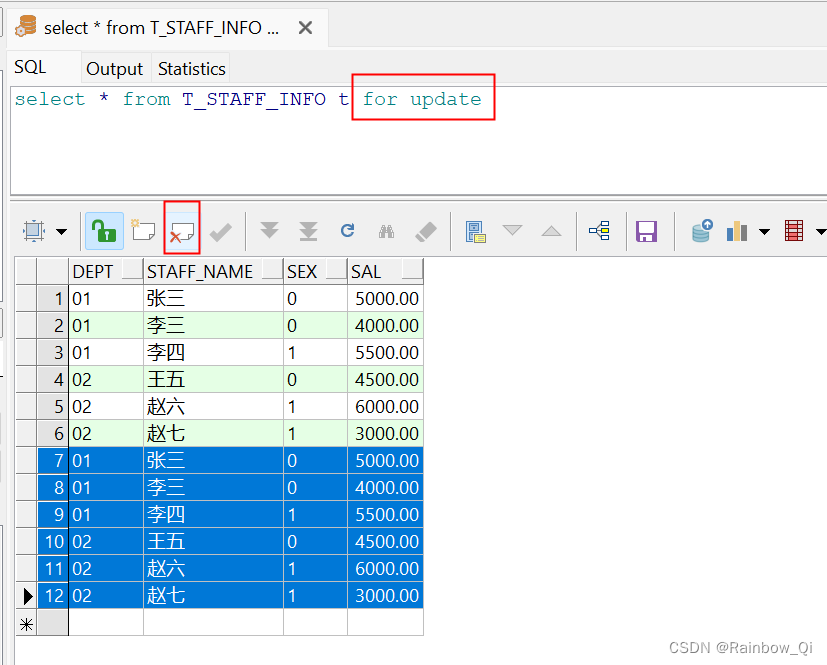Click the insert new record icon
The image size is (827, 665).
(143, 230)
